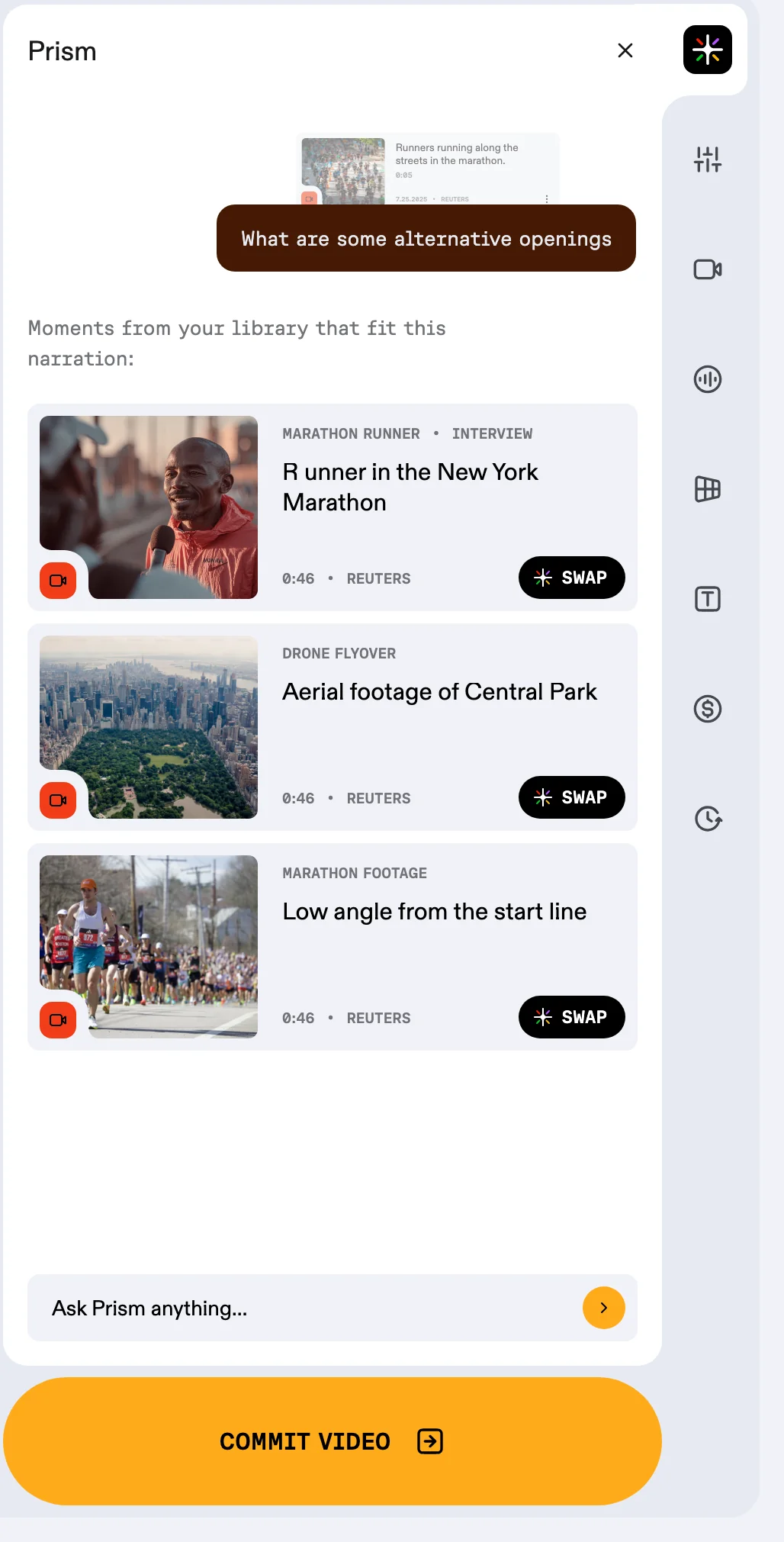
Task: Open the Prism sparkle icon
Action: pos(707,50)
